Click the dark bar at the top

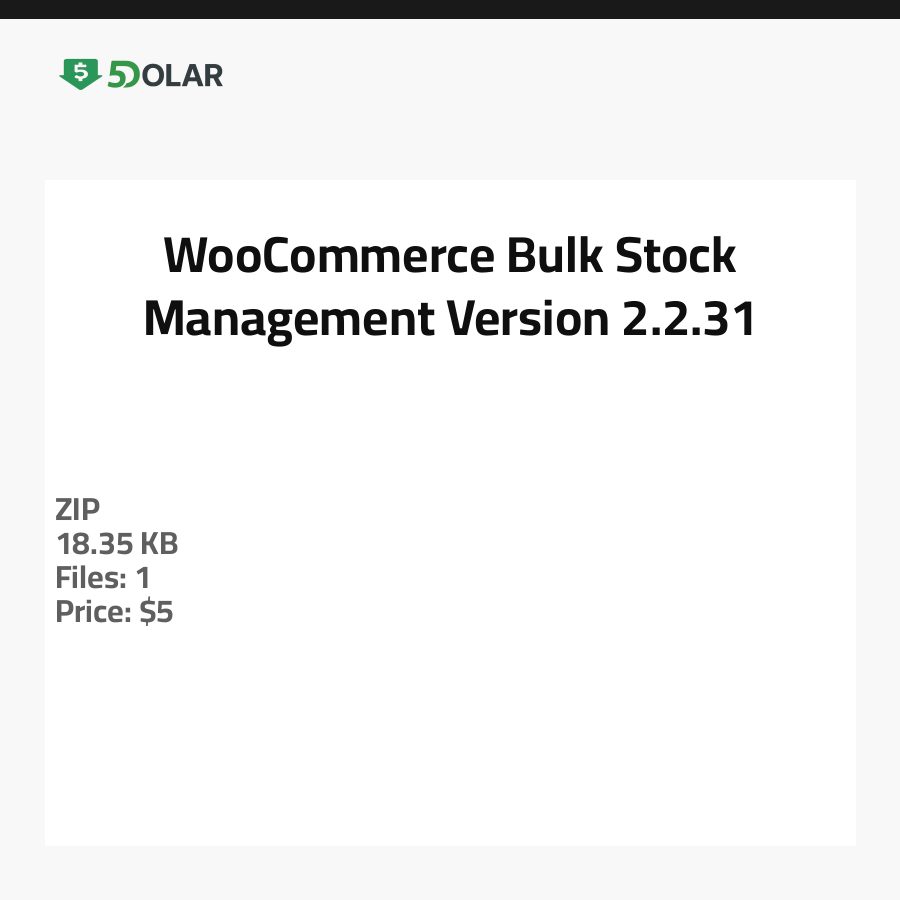coord(450,9)
